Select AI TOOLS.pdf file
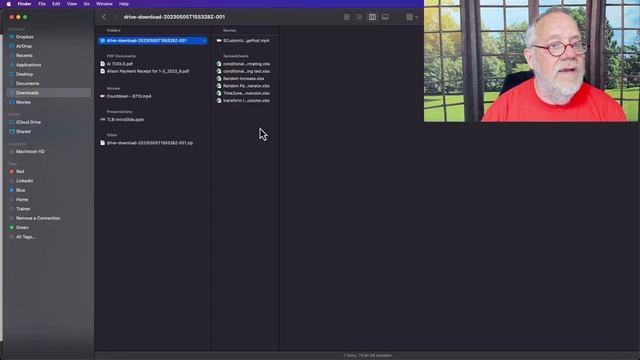 (120, 64)
